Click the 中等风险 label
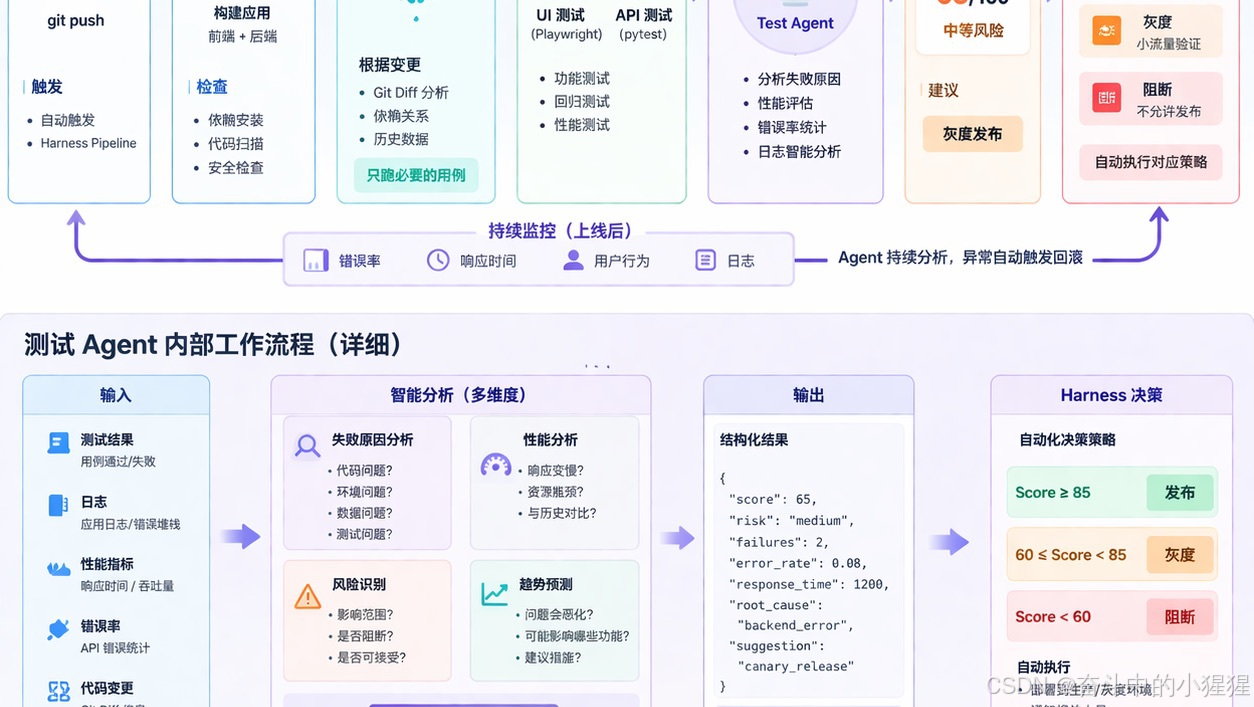The height and width of the screenshot is (707, 1254). point(973,31)
